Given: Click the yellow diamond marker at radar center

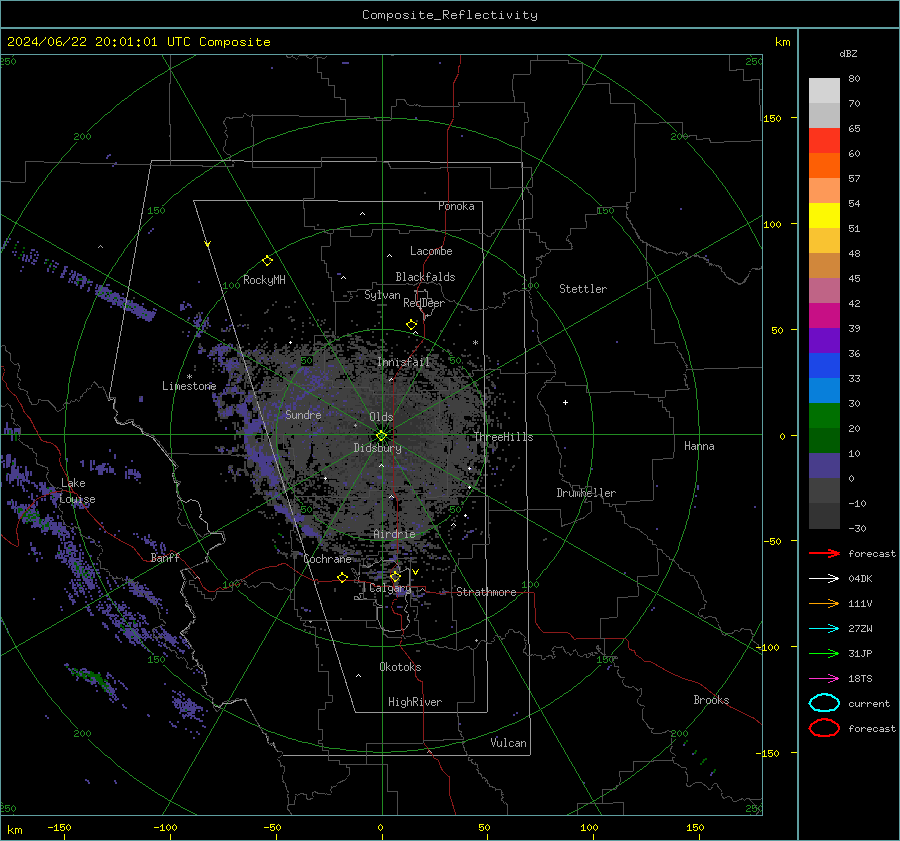Looking at the screenshot, I should click(382, 435).
